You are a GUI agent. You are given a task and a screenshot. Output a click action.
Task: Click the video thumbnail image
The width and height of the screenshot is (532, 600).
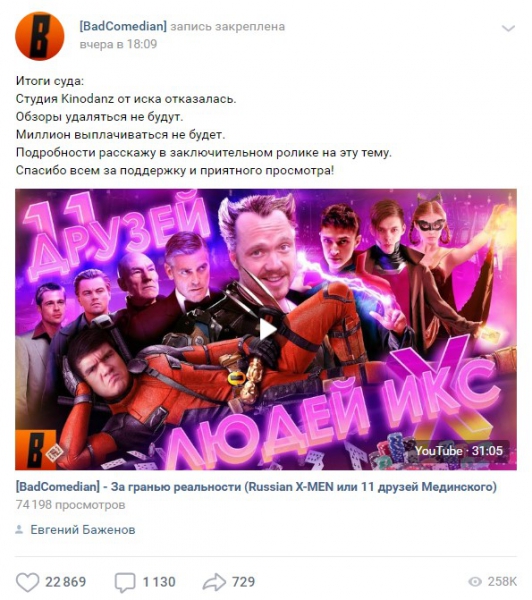(x=266, y=329)
